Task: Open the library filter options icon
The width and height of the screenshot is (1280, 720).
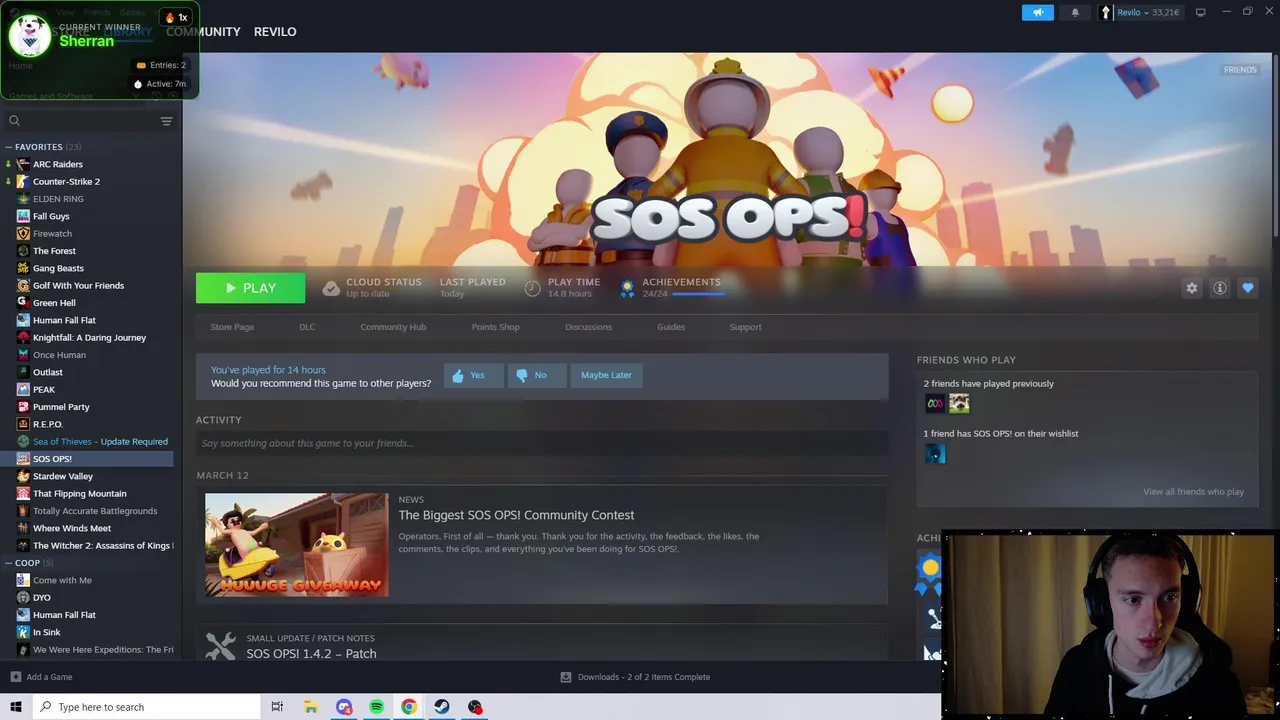Action: tap(166, 121)
